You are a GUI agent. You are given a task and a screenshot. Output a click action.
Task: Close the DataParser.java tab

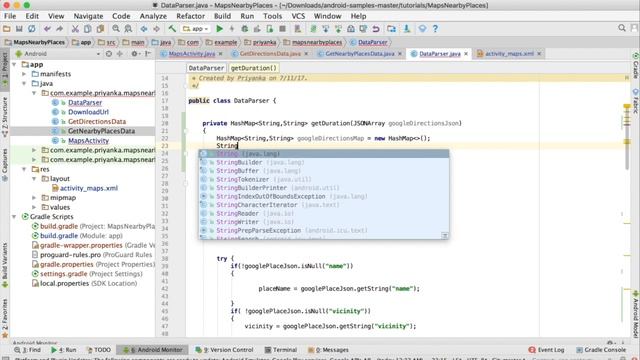click(466, 53)
